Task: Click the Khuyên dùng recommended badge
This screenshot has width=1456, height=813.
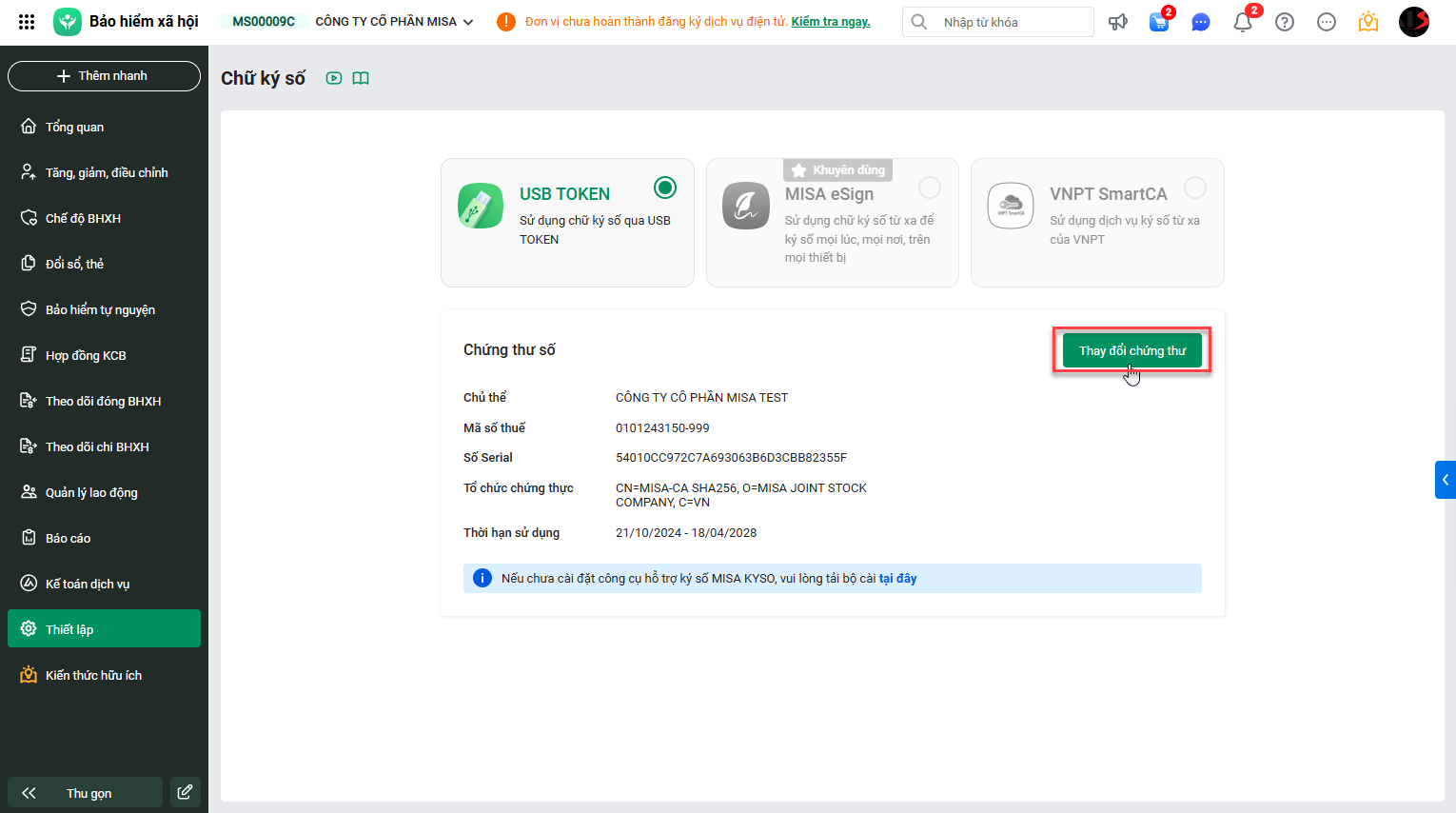Action: click(837, 170)
